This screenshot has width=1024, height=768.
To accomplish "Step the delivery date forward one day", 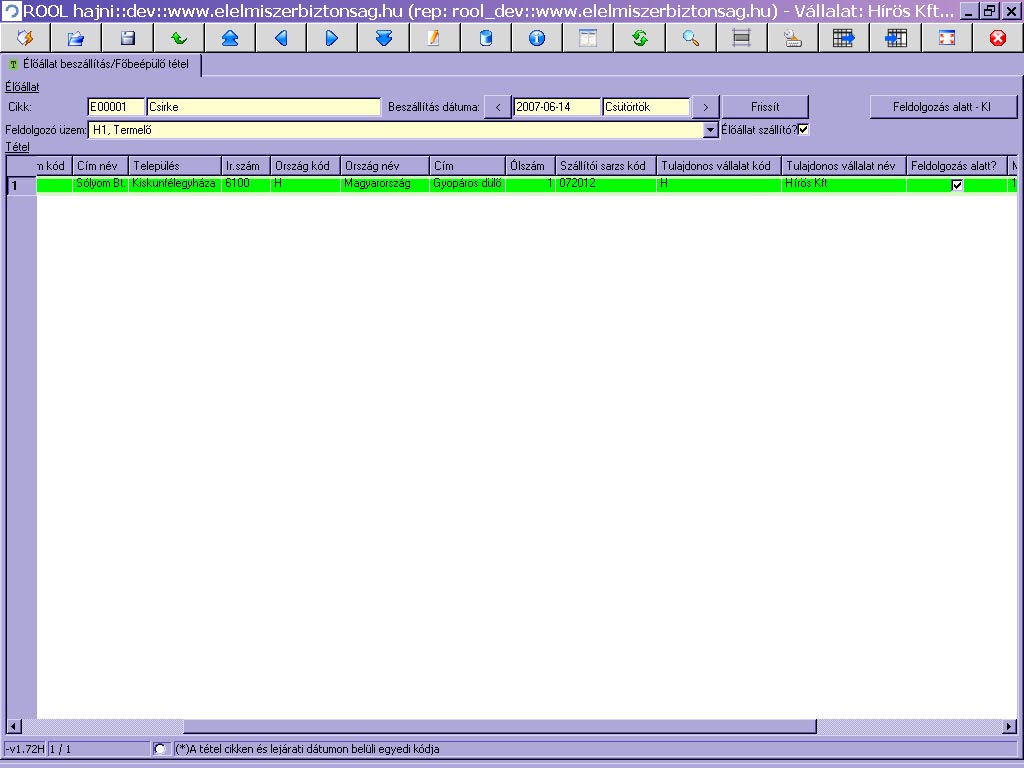I will coord(705,107).
